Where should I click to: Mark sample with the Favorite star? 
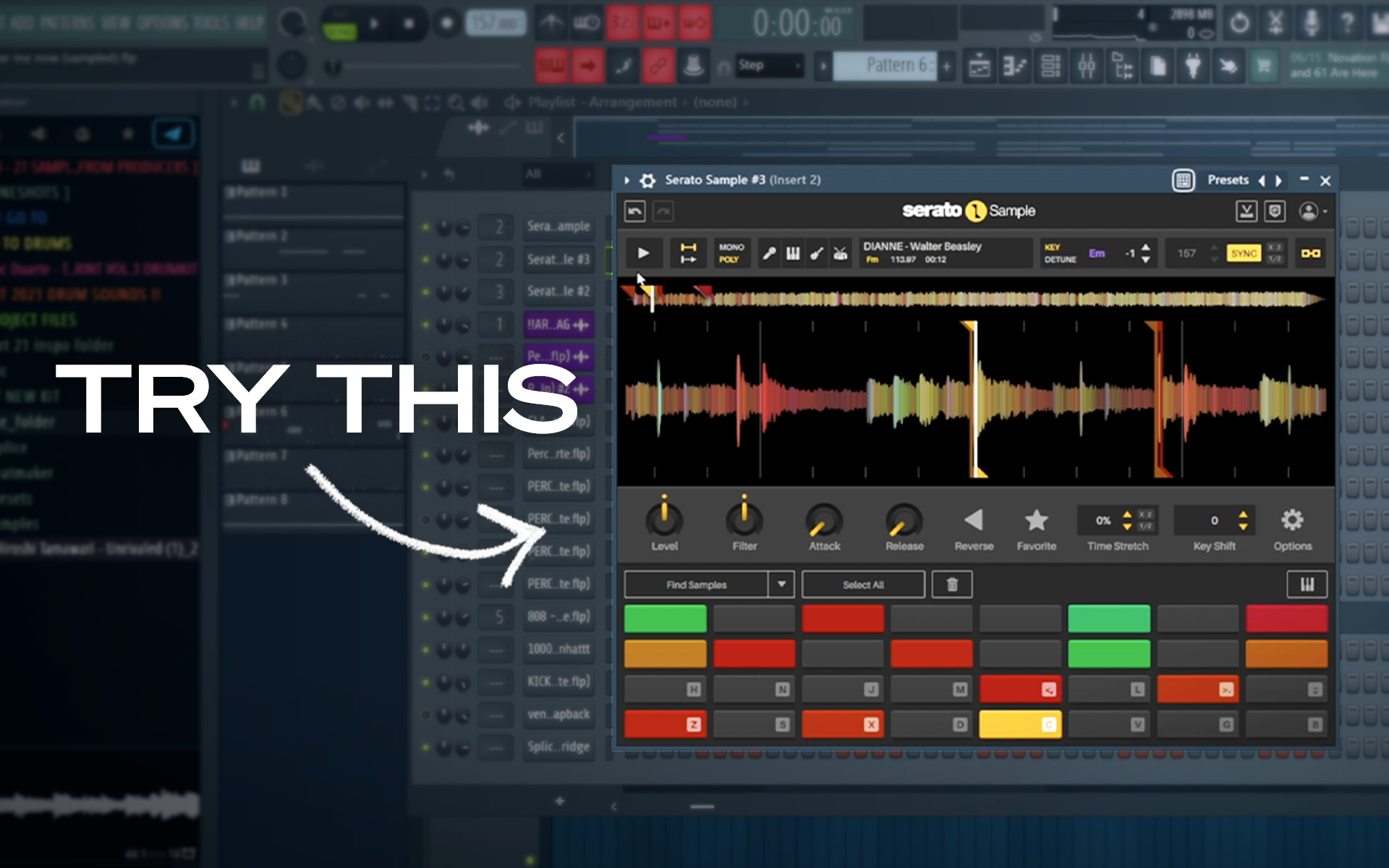coord(1037,520)
